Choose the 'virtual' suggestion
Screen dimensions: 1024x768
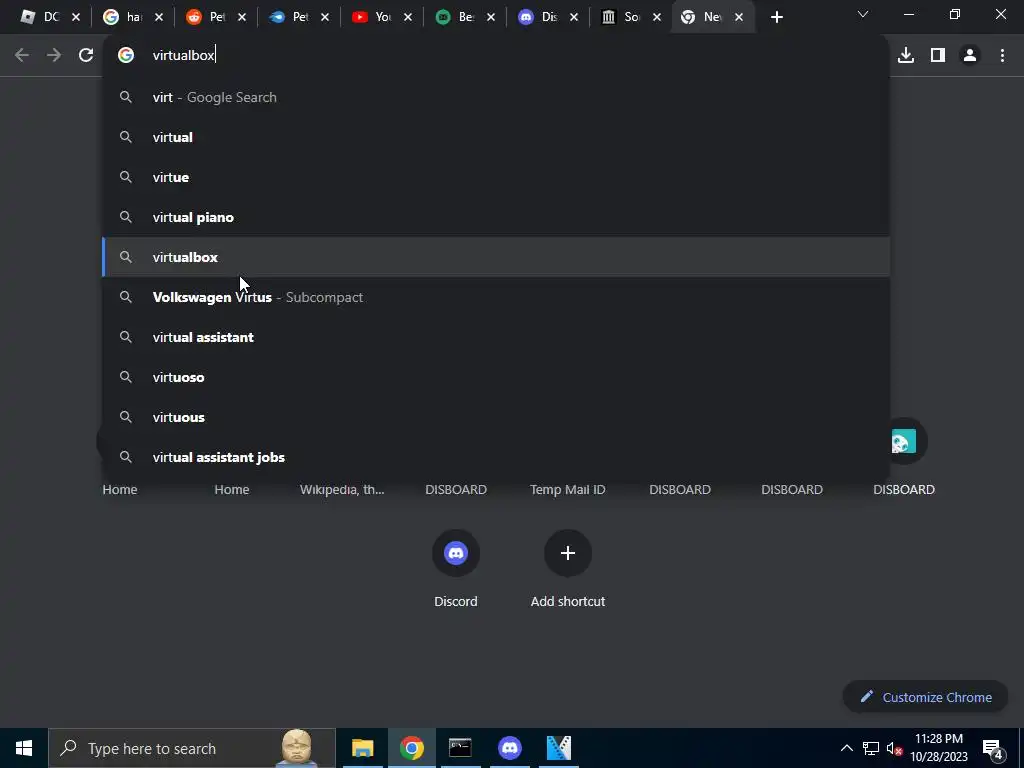tap(496, 137)
